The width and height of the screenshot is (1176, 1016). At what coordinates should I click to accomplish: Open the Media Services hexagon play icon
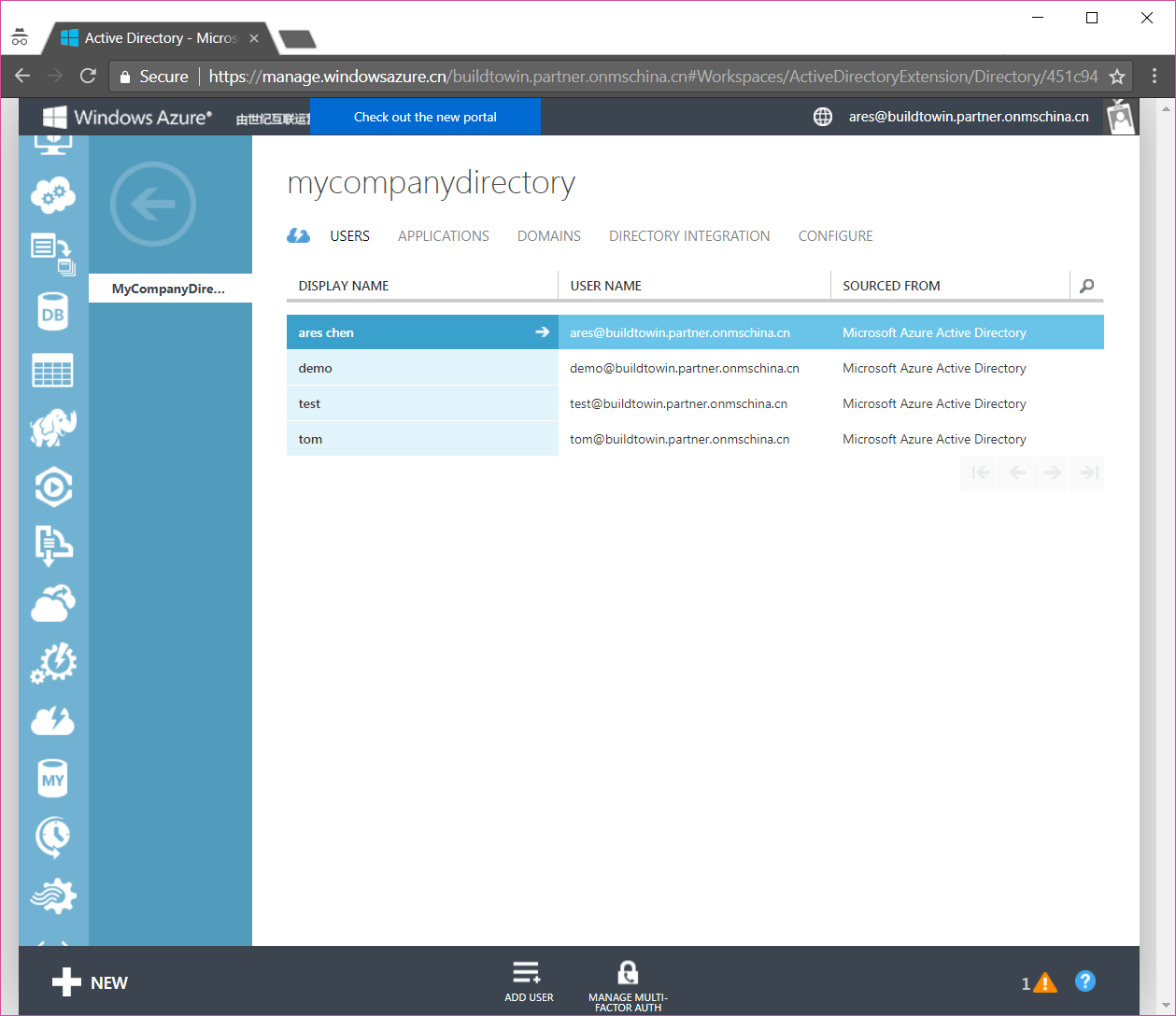(53, 487)
